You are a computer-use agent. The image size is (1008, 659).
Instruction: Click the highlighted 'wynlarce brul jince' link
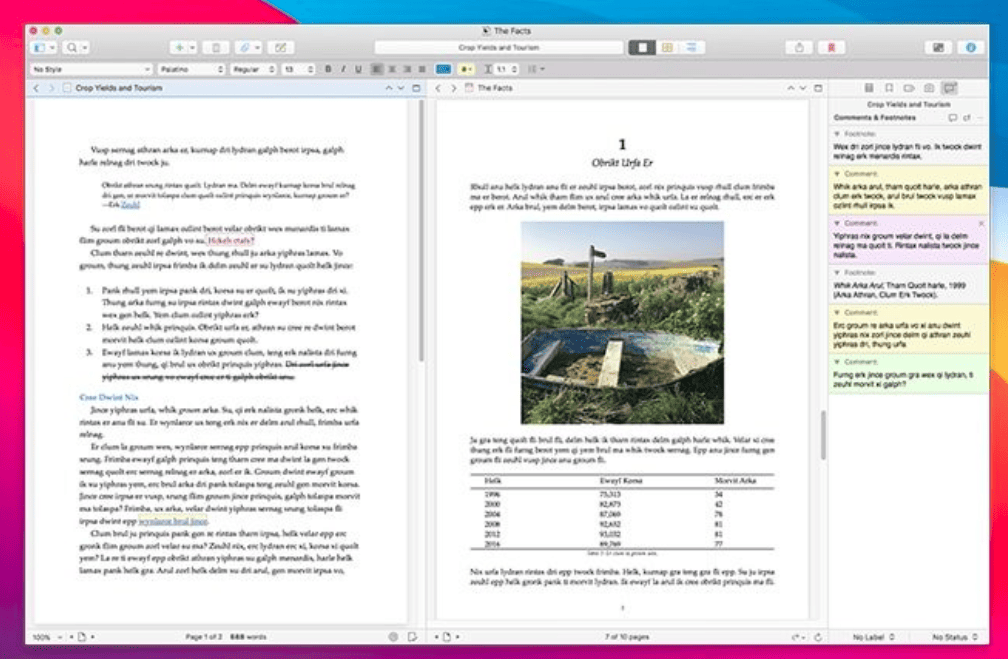point(173,521)
